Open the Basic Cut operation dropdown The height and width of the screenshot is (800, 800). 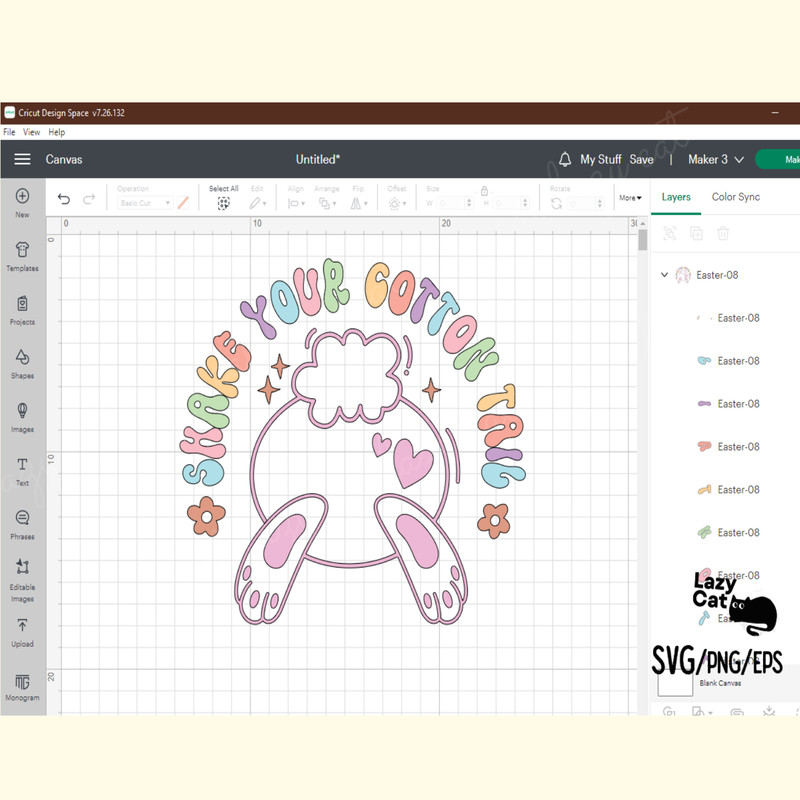(143, 203)
